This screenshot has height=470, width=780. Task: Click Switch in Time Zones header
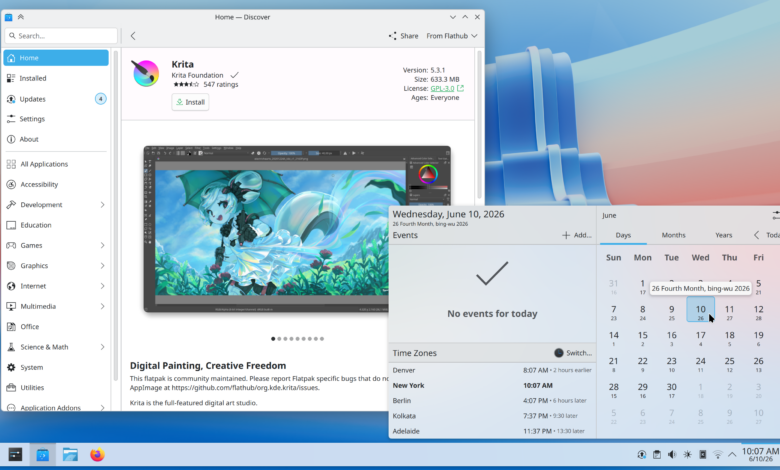click(x=573, y=353)
